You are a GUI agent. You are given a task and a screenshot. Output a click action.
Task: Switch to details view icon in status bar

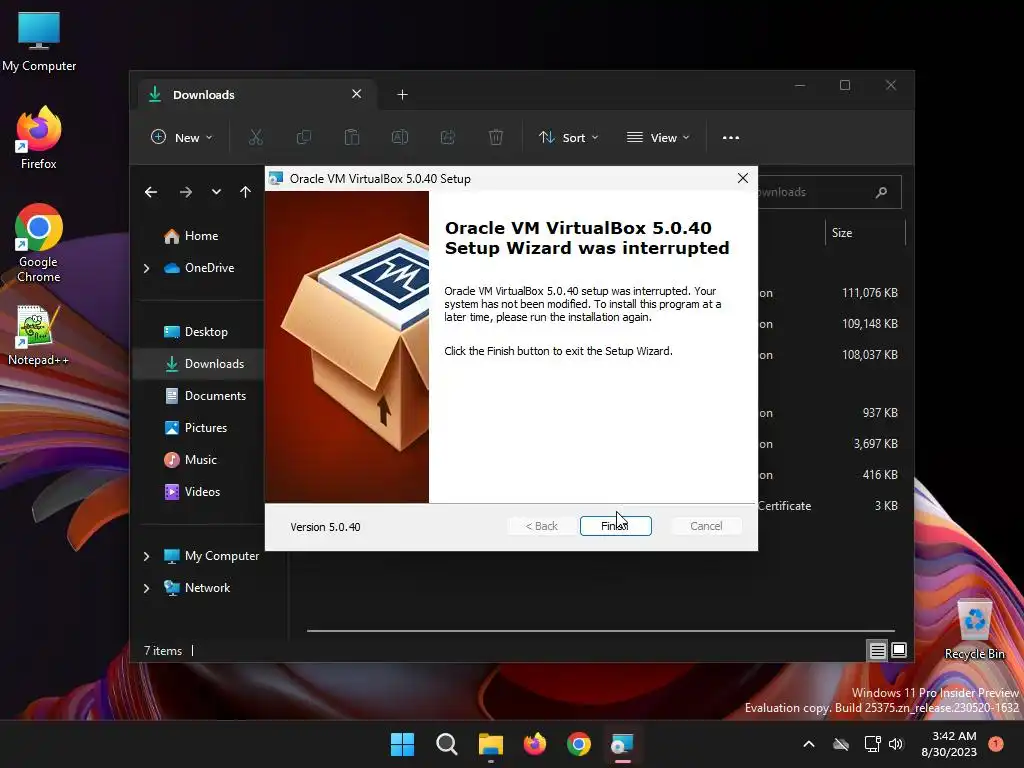877,650
